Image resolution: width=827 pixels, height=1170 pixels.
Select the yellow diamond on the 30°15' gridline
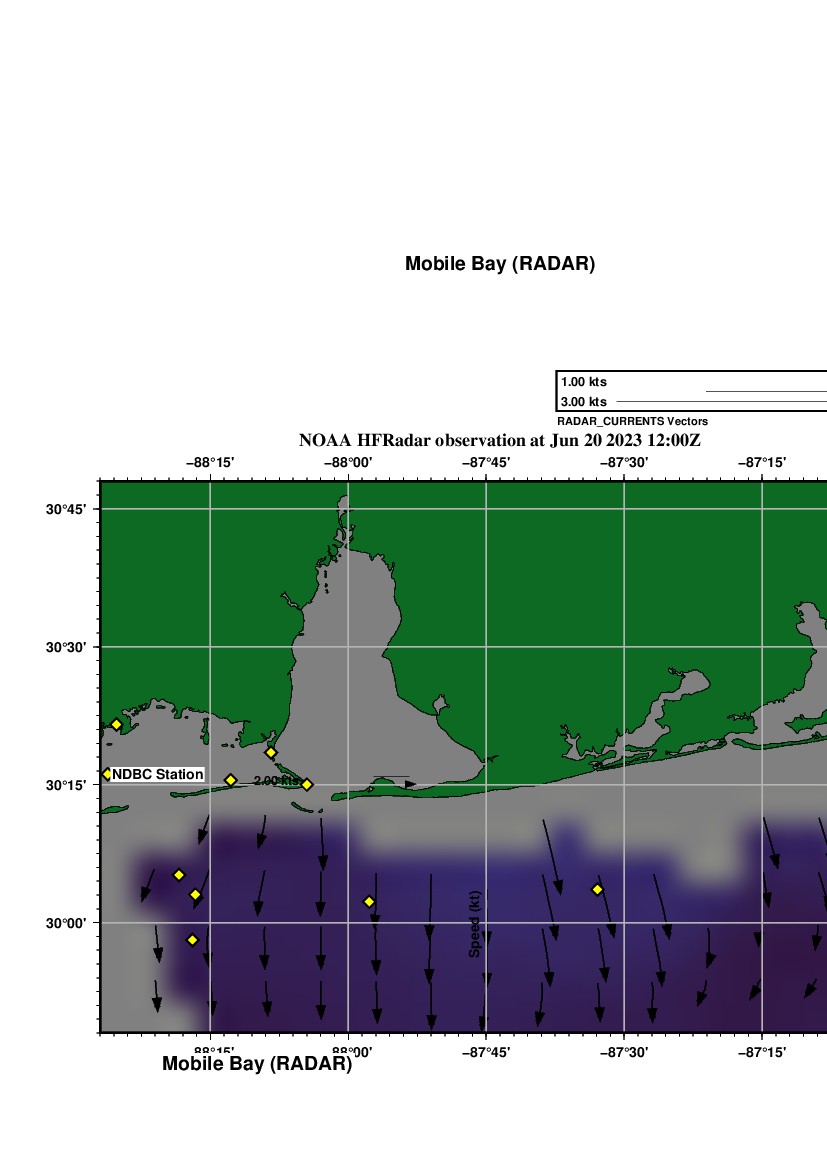tap(307, 785)
